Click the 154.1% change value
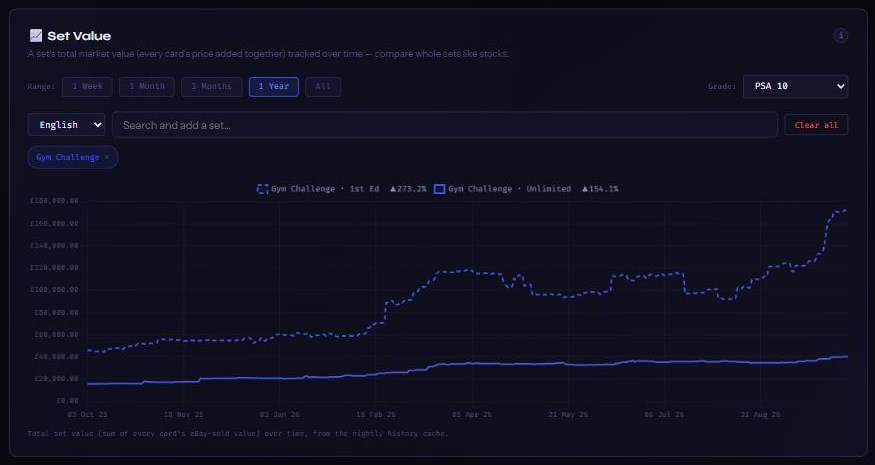The height and width of the screenshot is (465, 875). (600, 189)
